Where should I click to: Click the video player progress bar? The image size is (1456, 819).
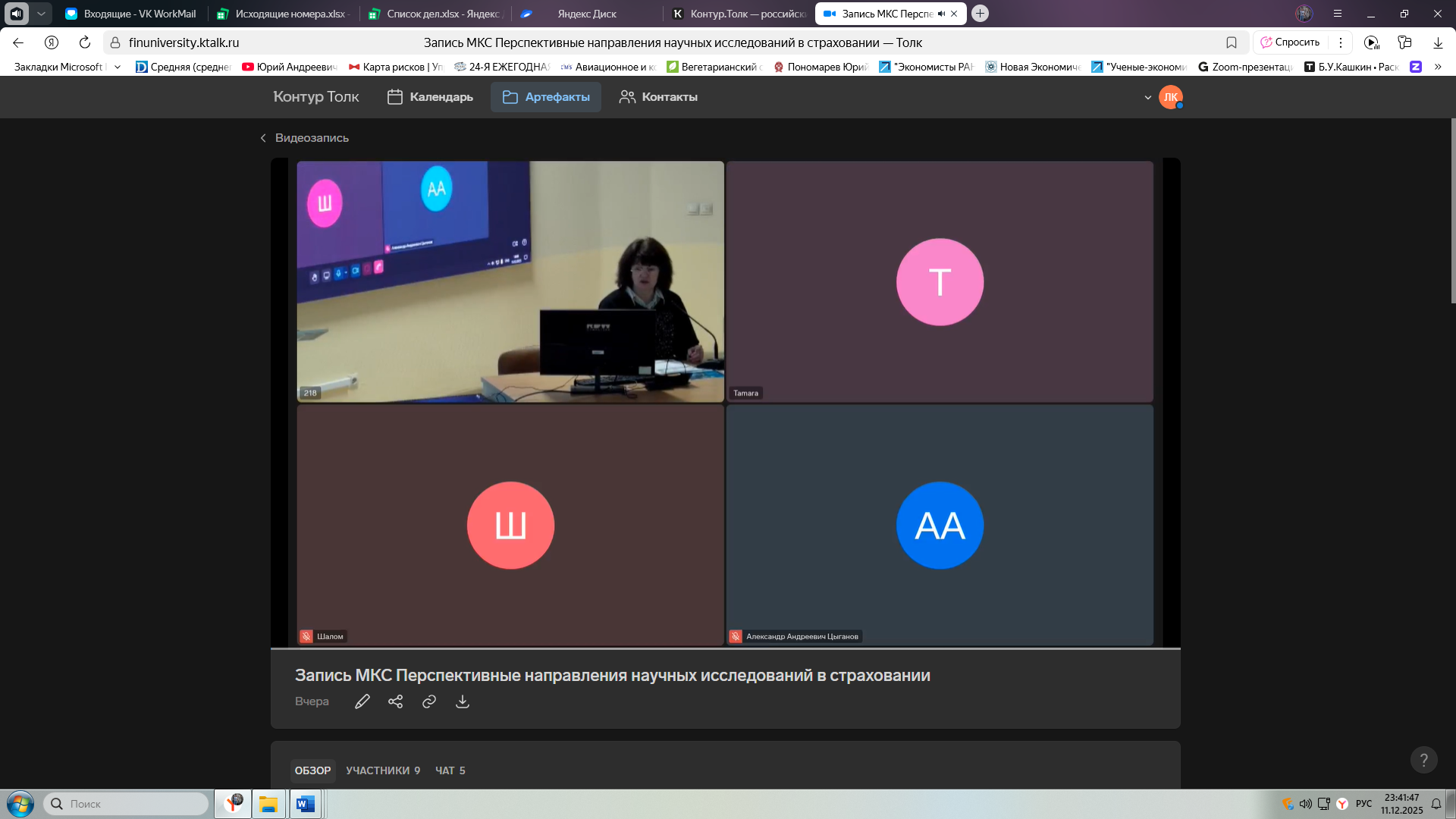tap(725, 649)
